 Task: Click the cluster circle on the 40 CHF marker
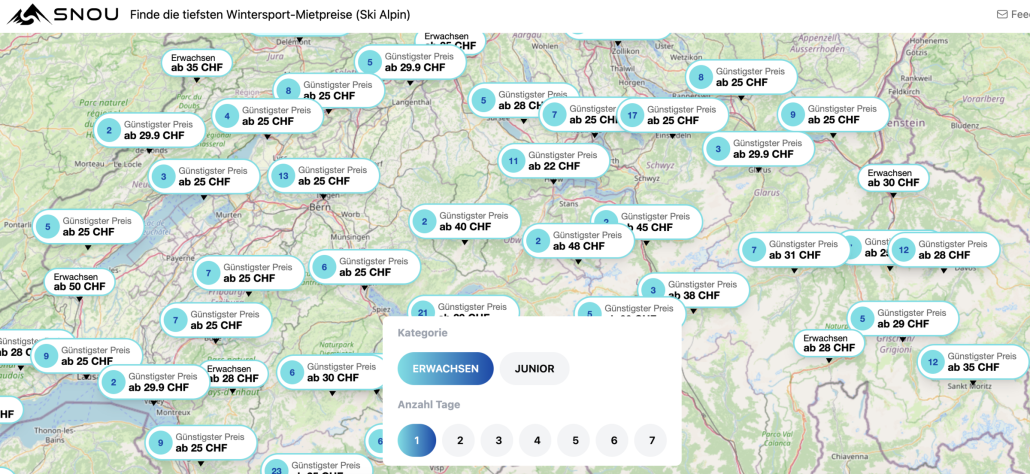425,222
